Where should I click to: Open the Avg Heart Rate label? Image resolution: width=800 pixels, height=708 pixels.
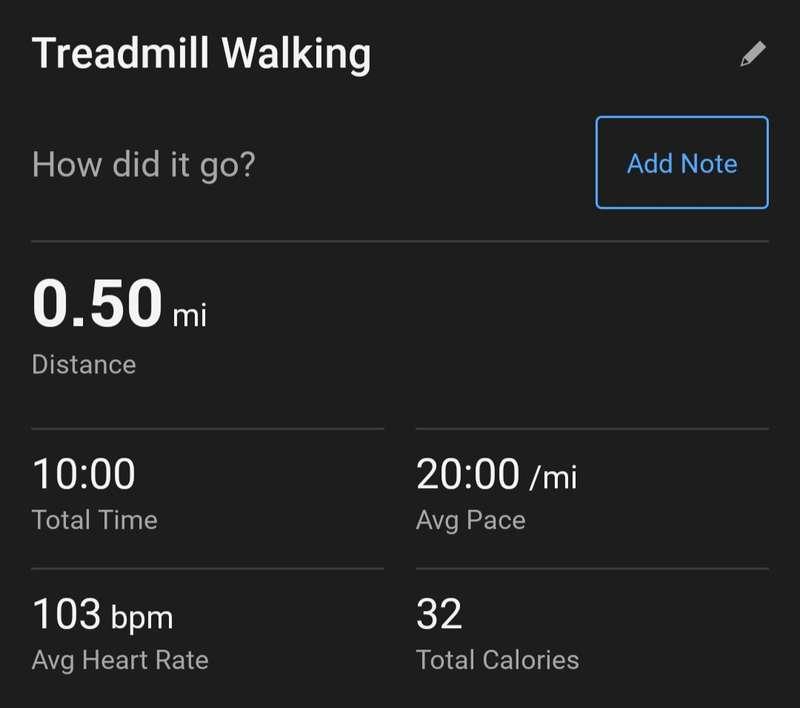tap(120, 660)
